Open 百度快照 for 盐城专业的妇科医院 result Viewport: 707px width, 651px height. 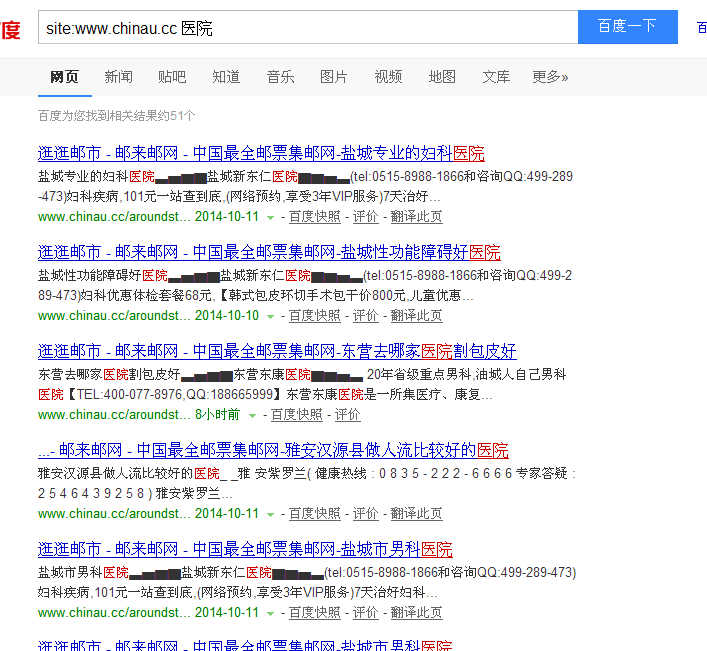click(x=315, y=217)
